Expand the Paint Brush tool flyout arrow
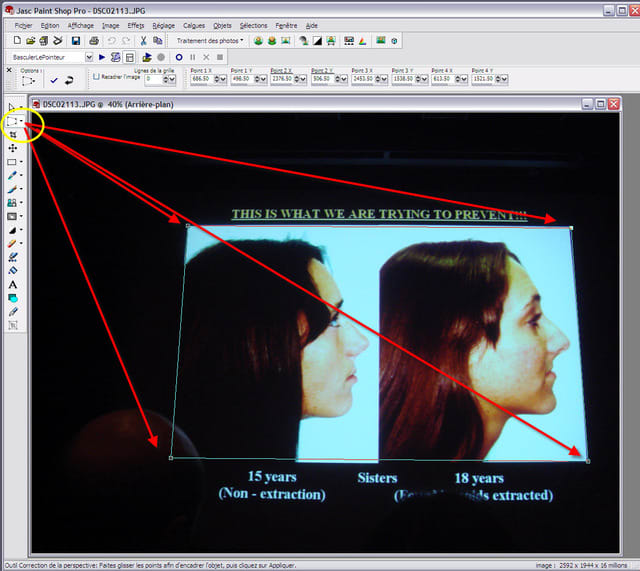The image size is (640, 571). click(x=21, y=189)
